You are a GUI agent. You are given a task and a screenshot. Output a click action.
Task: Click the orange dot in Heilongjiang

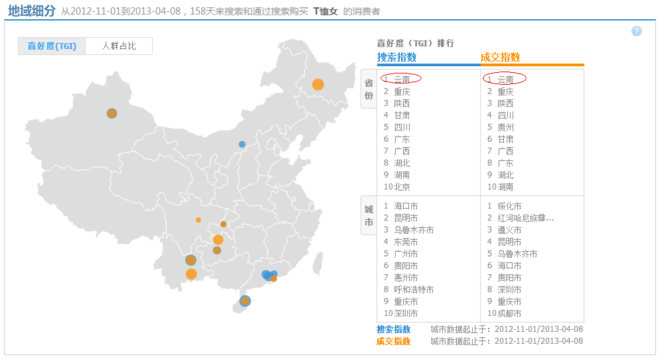point(318,85)
